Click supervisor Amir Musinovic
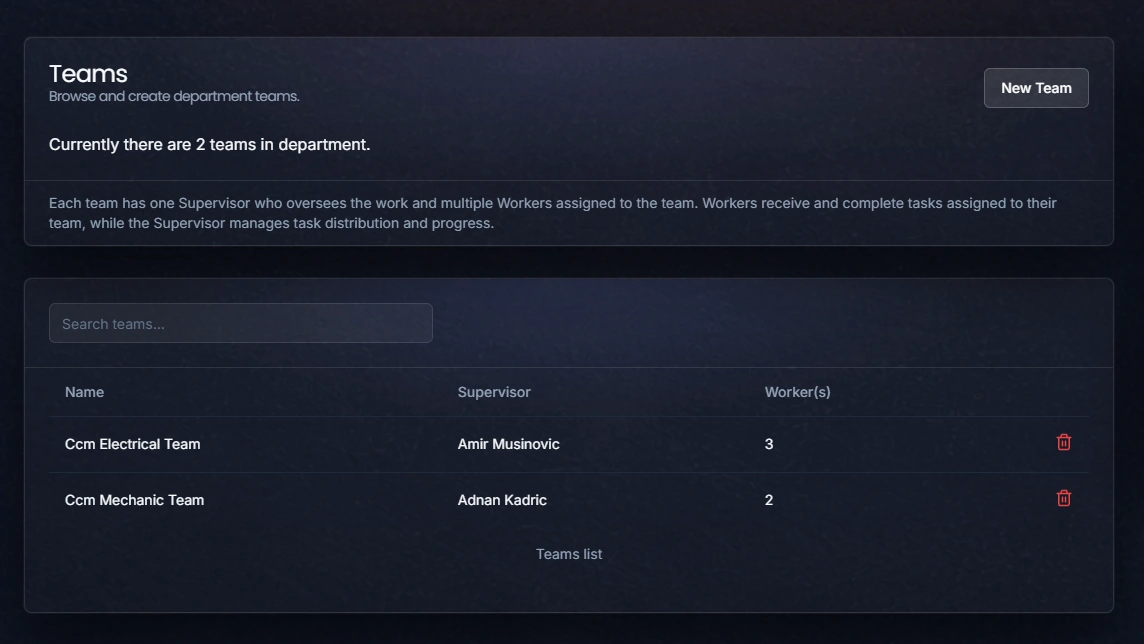 [509, 444]
